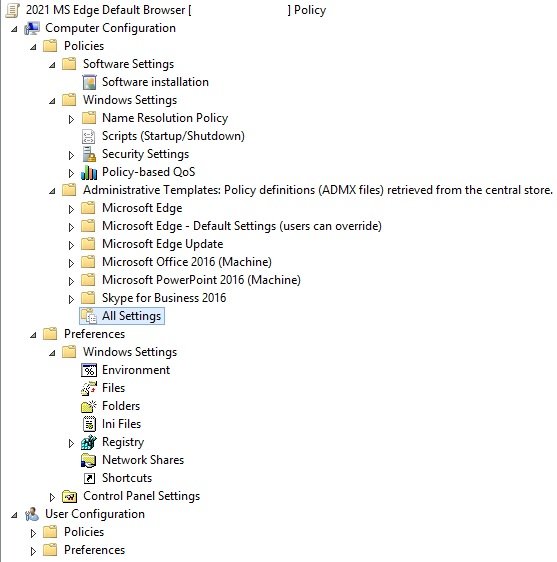
Task: Click the scroll icon beside the policy title
Action: 13,10
